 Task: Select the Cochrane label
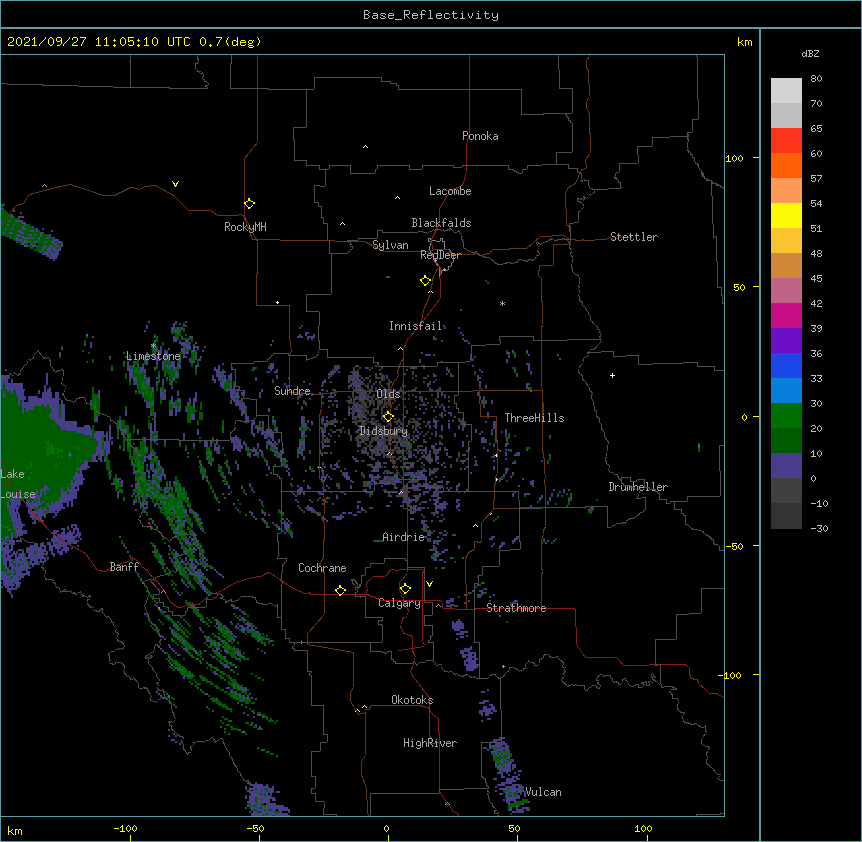322,568
